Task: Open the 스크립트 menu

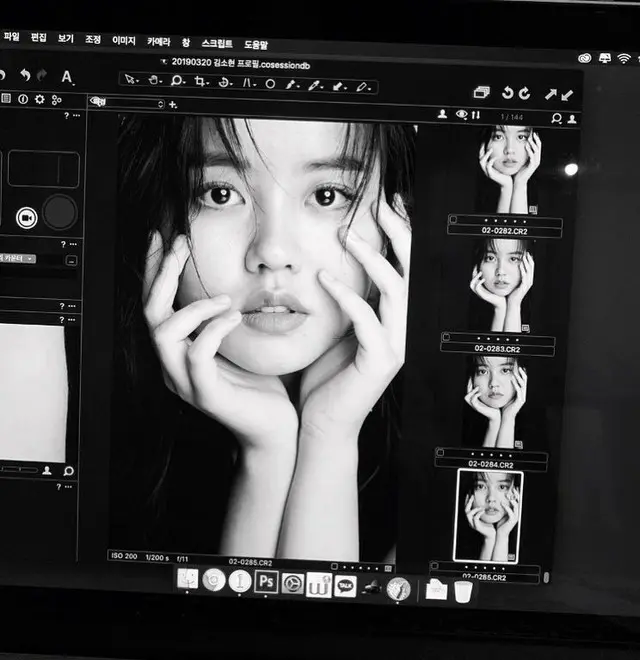Action: tap(217, 44)
